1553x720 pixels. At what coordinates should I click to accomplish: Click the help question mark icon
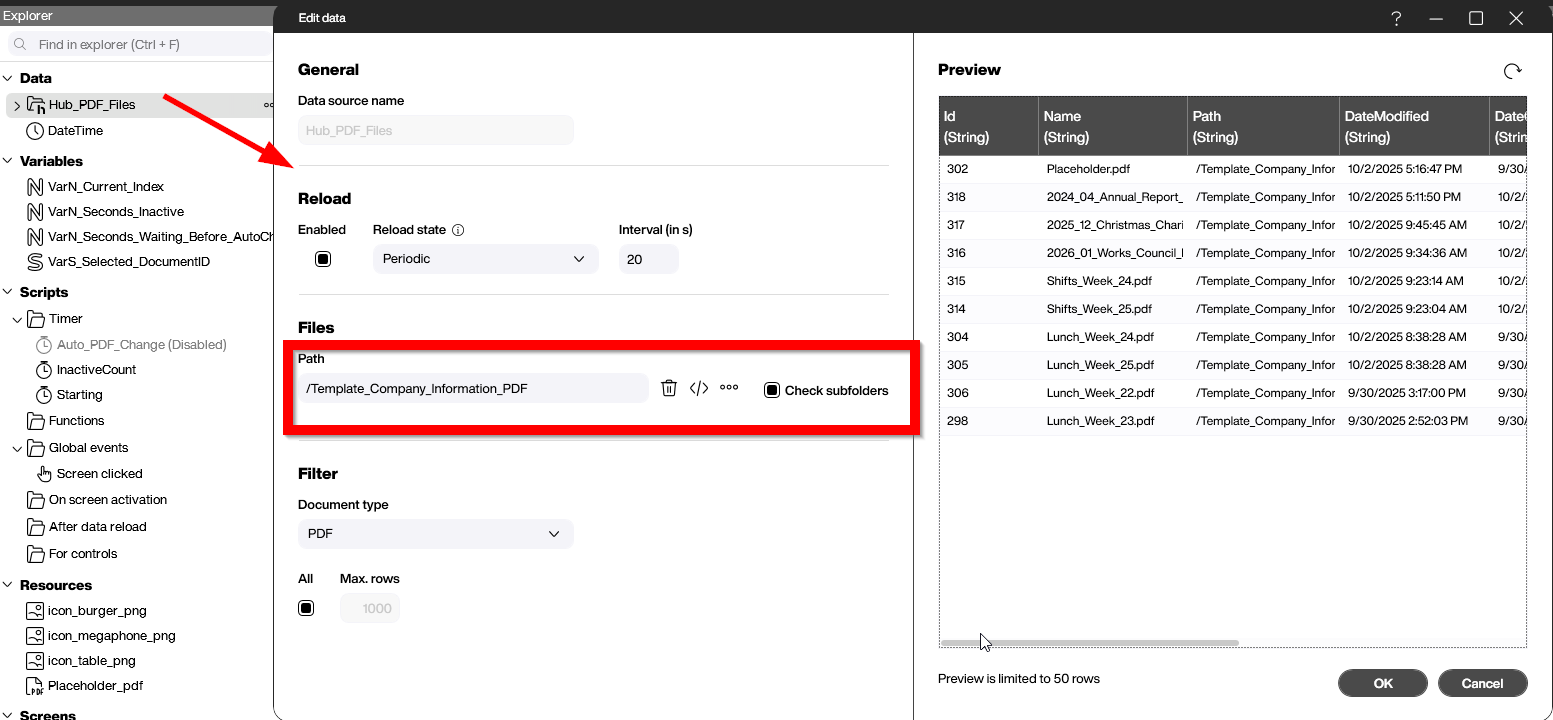click(x=1396, y=18)
